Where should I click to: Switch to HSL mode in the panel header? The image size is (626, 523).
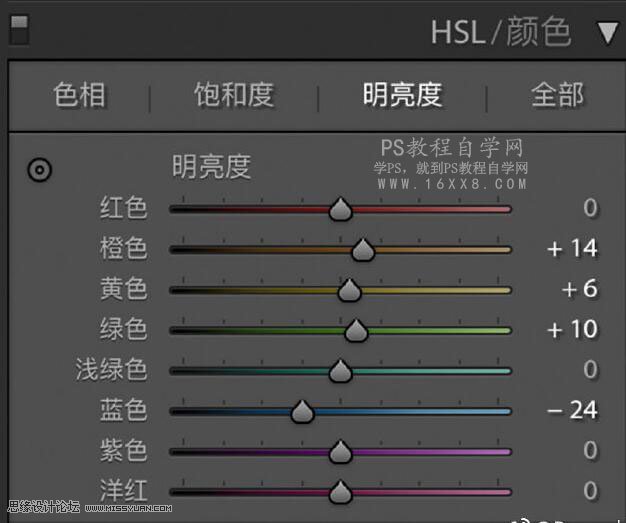(x=457, y=32)
